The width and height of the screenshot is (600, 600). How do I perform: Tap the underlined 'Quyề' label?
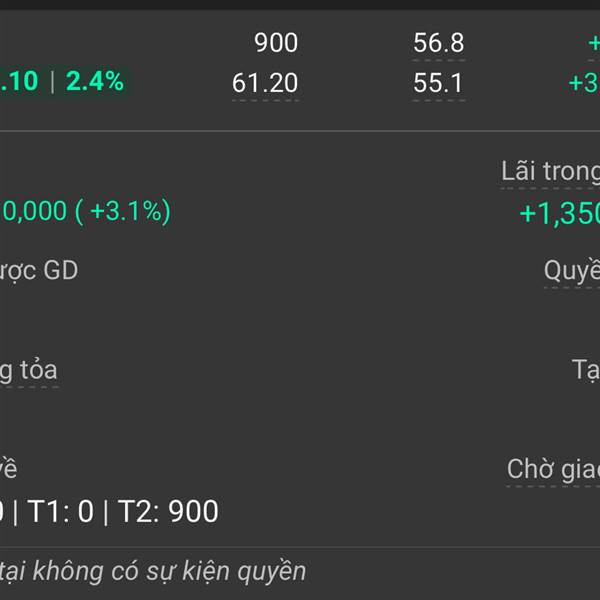coord(572,271)
